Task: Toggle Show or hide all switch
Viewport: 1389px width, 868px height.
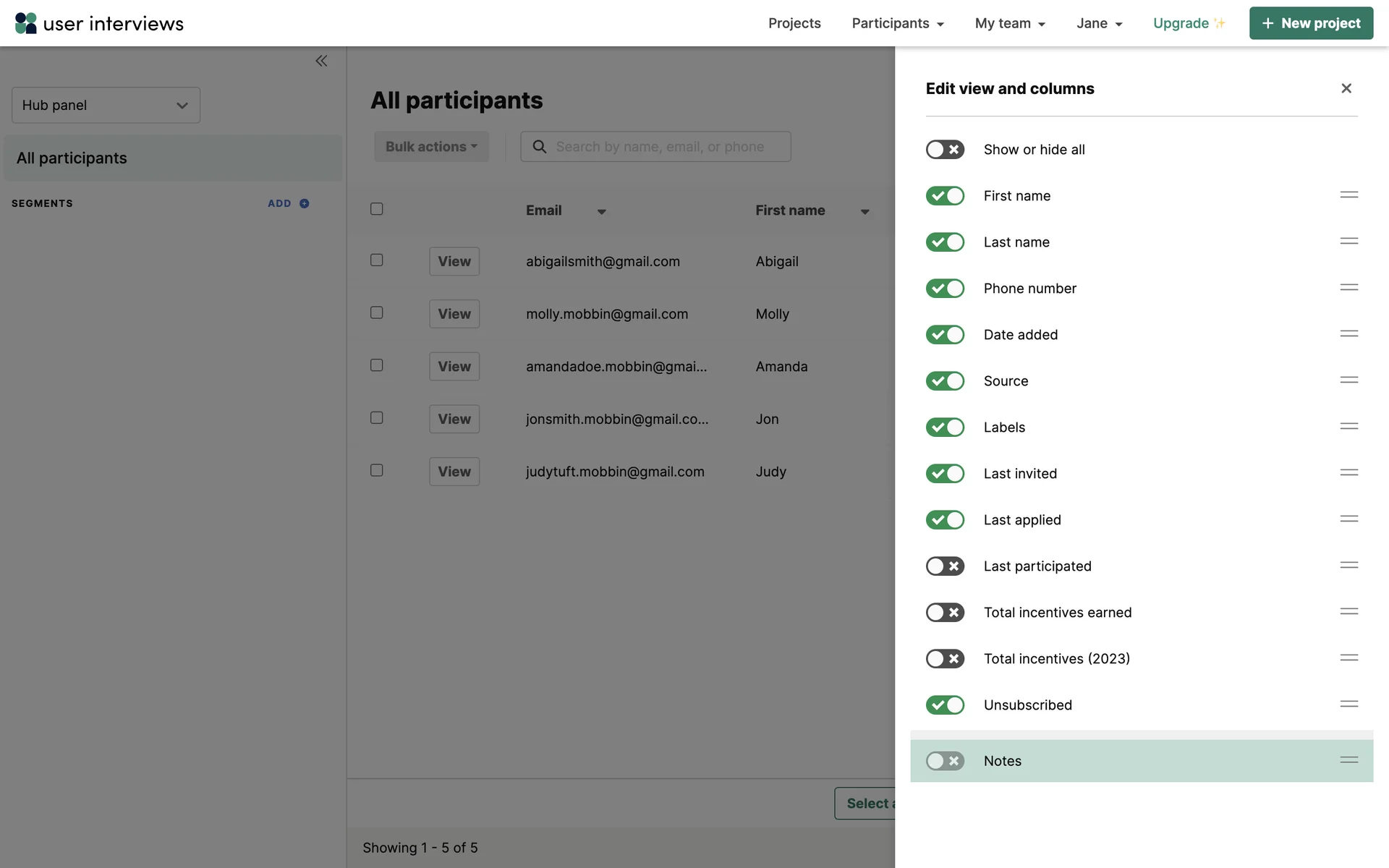Action: tap(945, 150)
